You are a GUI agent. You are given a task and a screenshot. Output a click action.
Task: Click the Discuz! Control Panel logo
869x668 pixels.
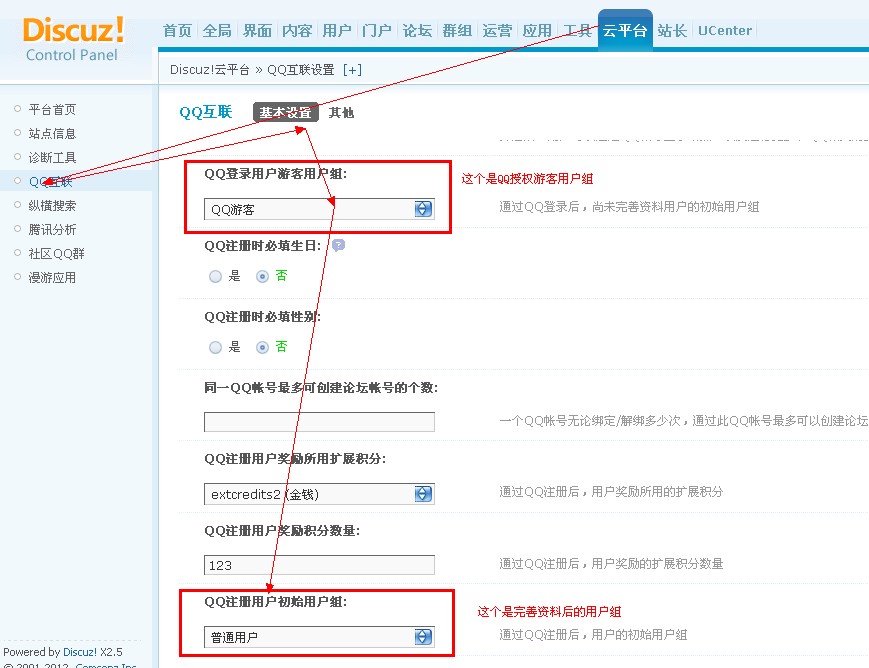coord(73,39)
